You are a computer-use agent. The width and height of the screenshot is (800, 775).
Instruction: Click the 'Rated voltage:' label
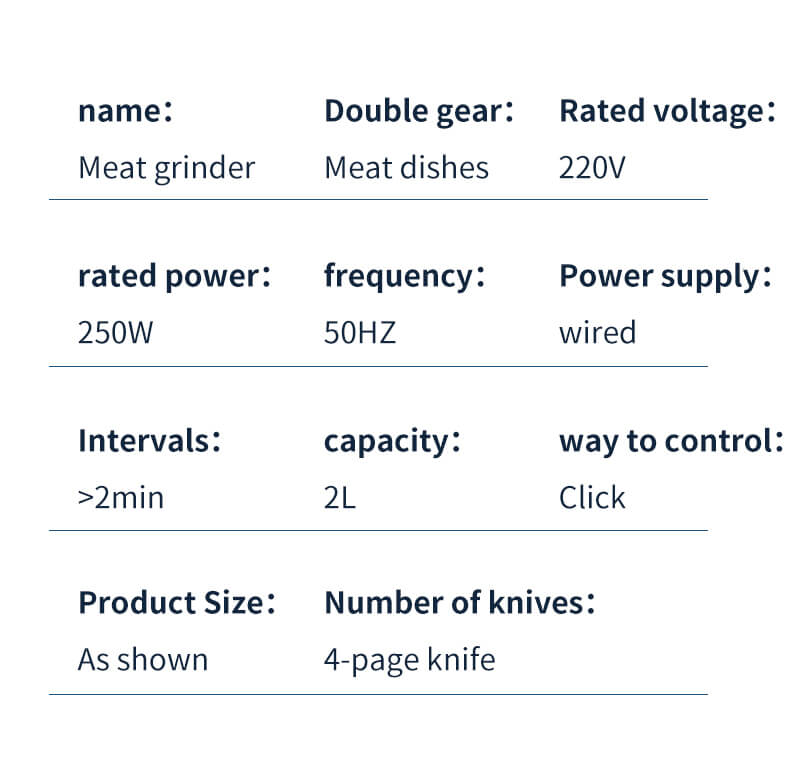667,111
